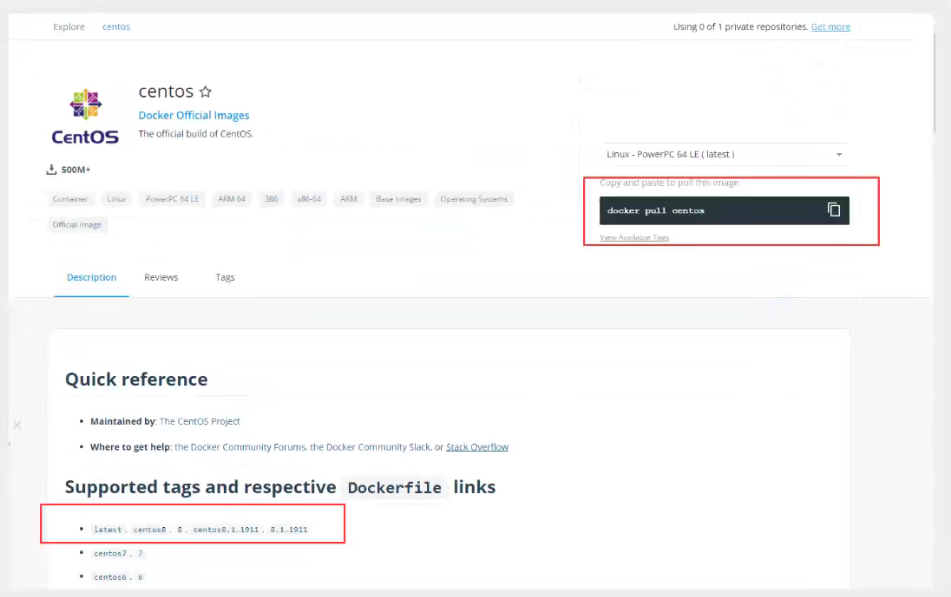Open the Linux - PowerPC 64 LE dropdown

click(x=724, y=154)
